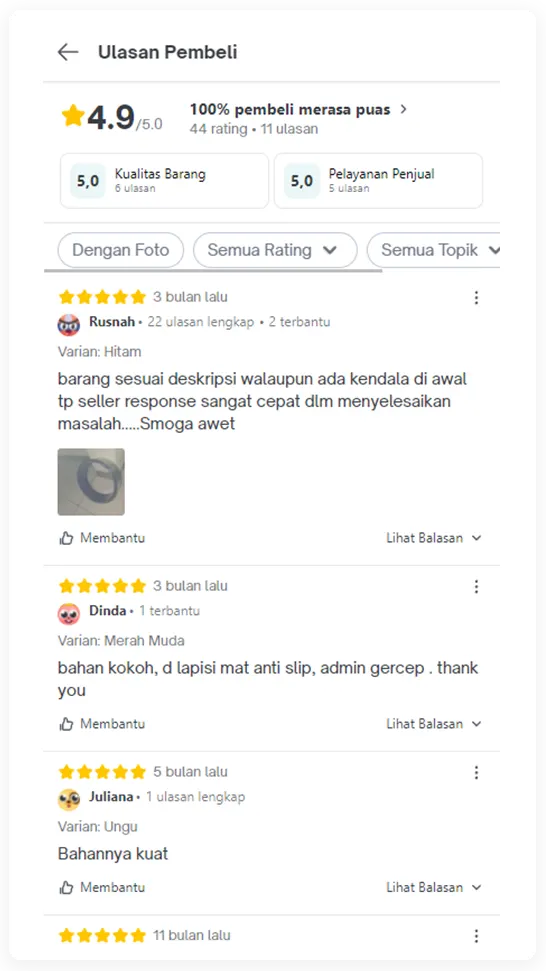Click the horizontal scrollbar under the filter chips
The width and height of the screenshot is (546, 971).
coord(213,270)
